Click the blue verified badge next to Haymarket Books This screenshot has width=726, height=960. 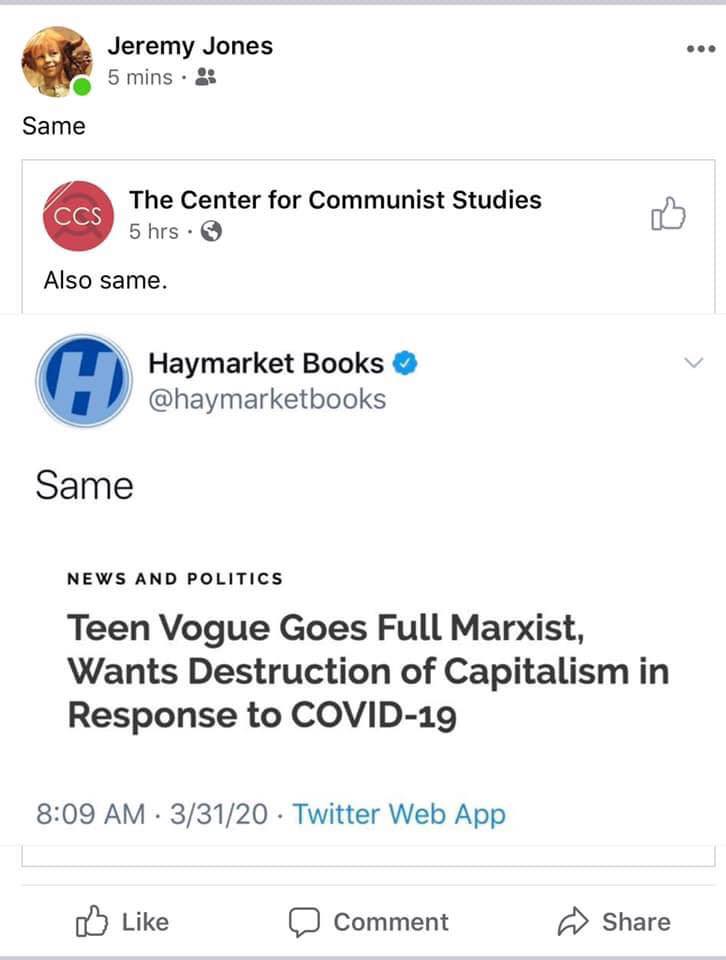pos(405,363)
